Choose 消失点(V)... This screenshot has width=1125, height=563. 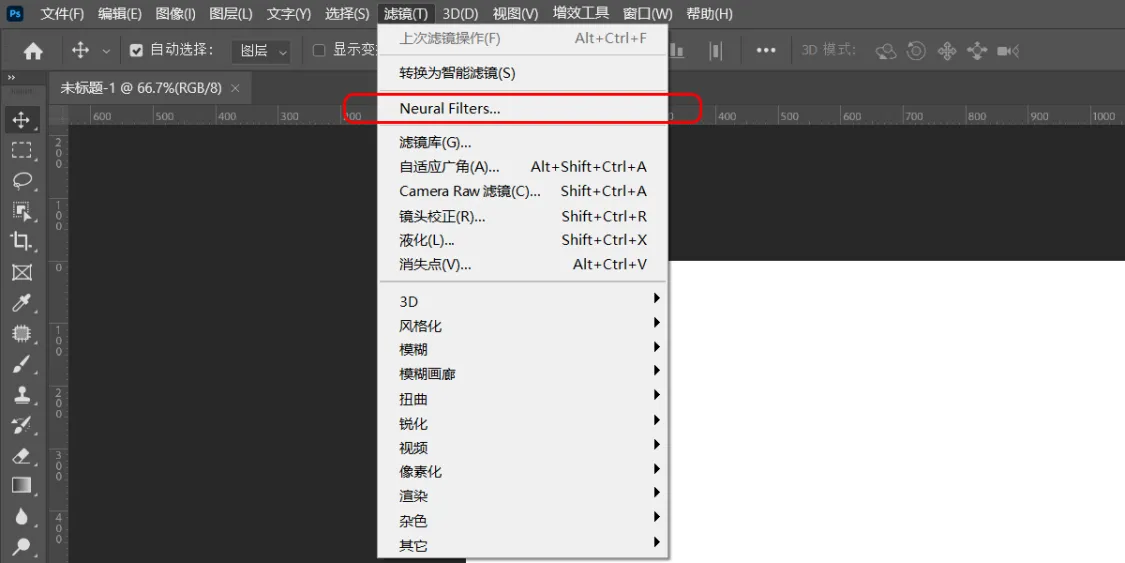pyautogui.click(x=523, y=264)
